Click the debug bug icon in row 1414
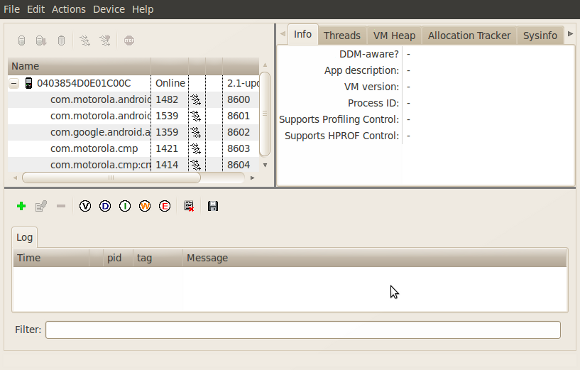Screen dimensions: 580x370 point(196,165)
